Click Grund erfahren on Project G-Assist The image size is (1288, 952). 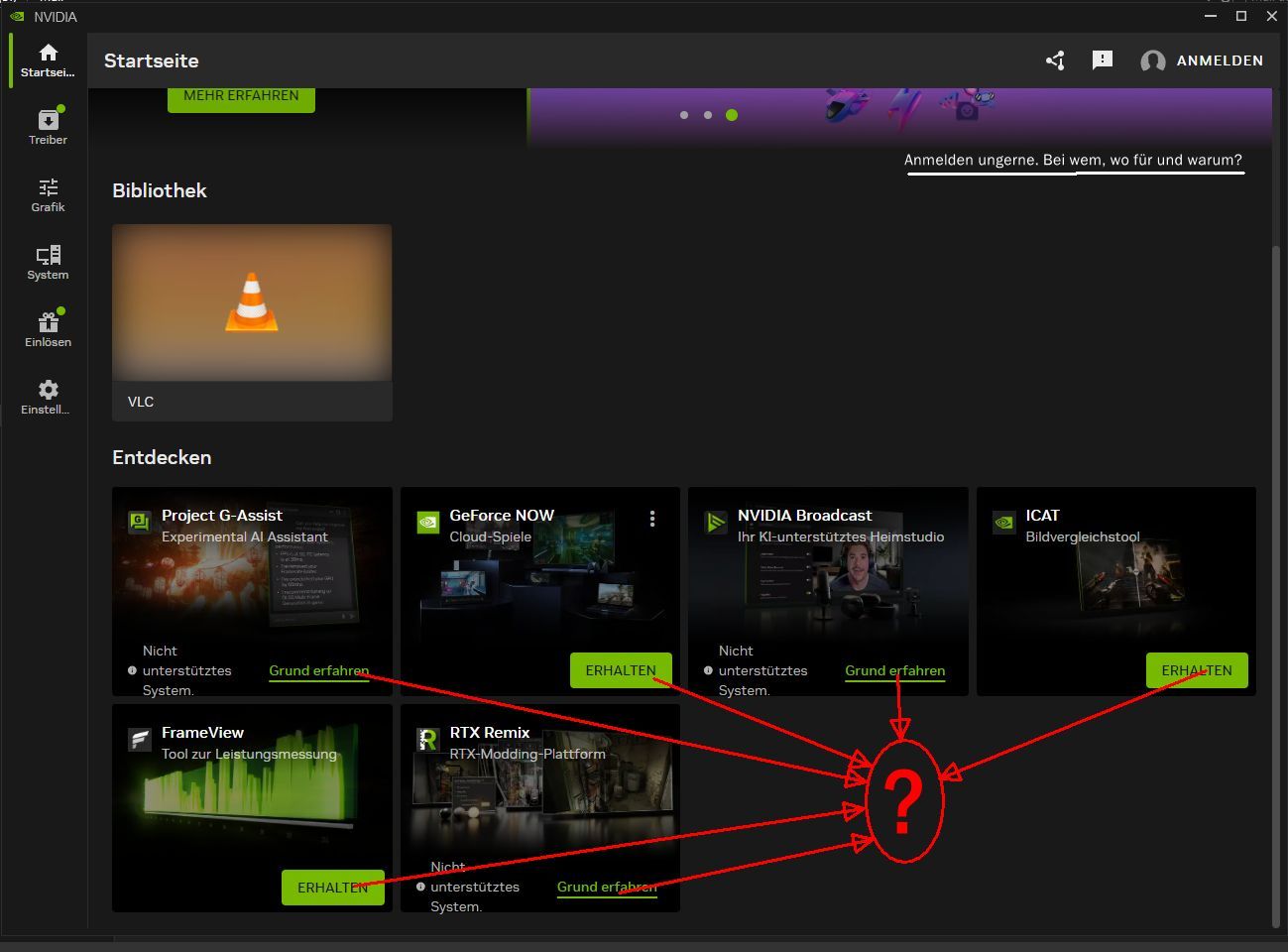319,670
